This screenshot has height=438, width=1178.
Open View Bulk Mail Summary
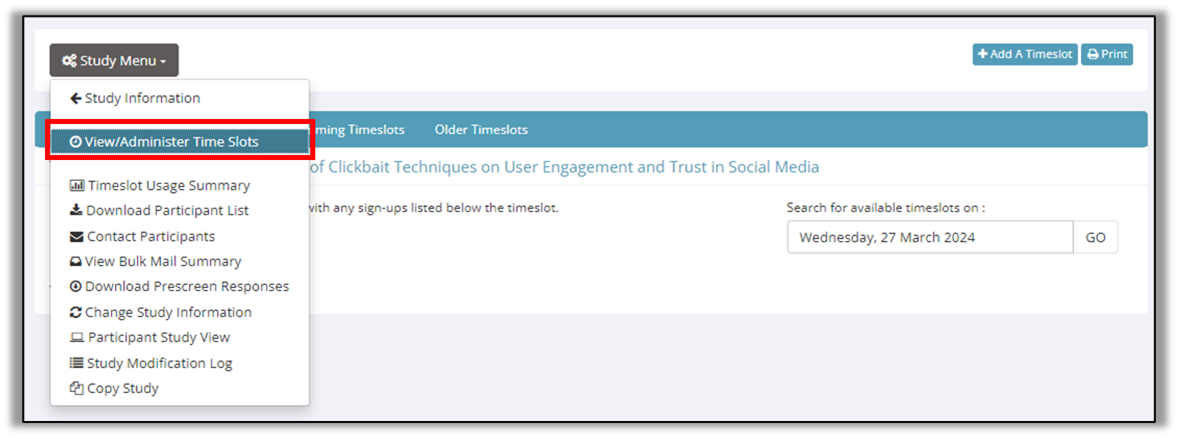pos(163,261)
